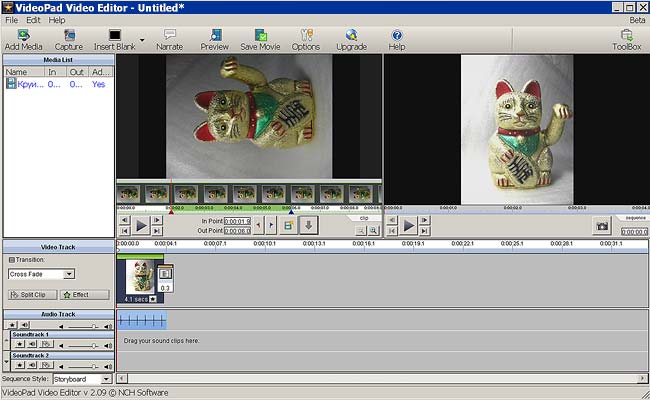Open the Insert Blank dropdown arrow
The height and width of the screenshot is (400, 650).
[x=143, y=42]
